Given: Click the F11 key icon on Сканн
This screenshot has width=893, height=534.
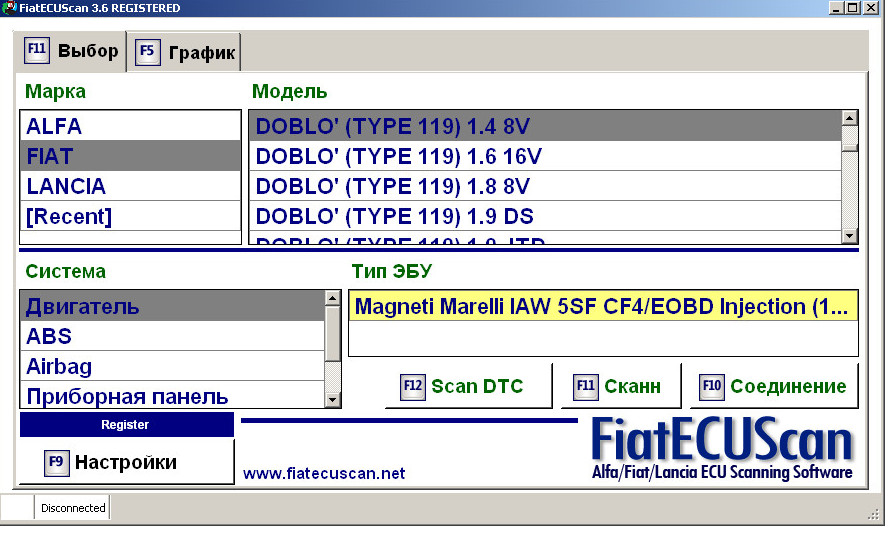Looking at the screenshot, I should 585,387.
